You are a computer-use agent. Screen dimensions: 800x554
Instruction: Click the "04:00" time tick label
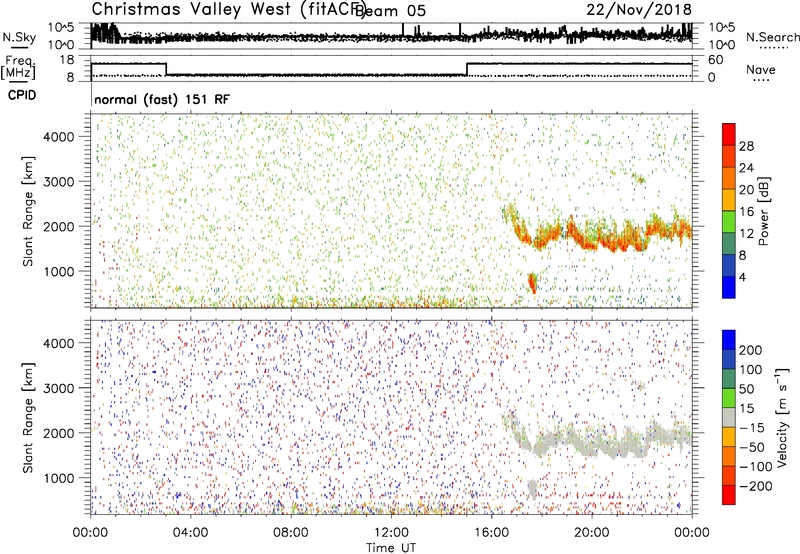[x=190, y=533]
